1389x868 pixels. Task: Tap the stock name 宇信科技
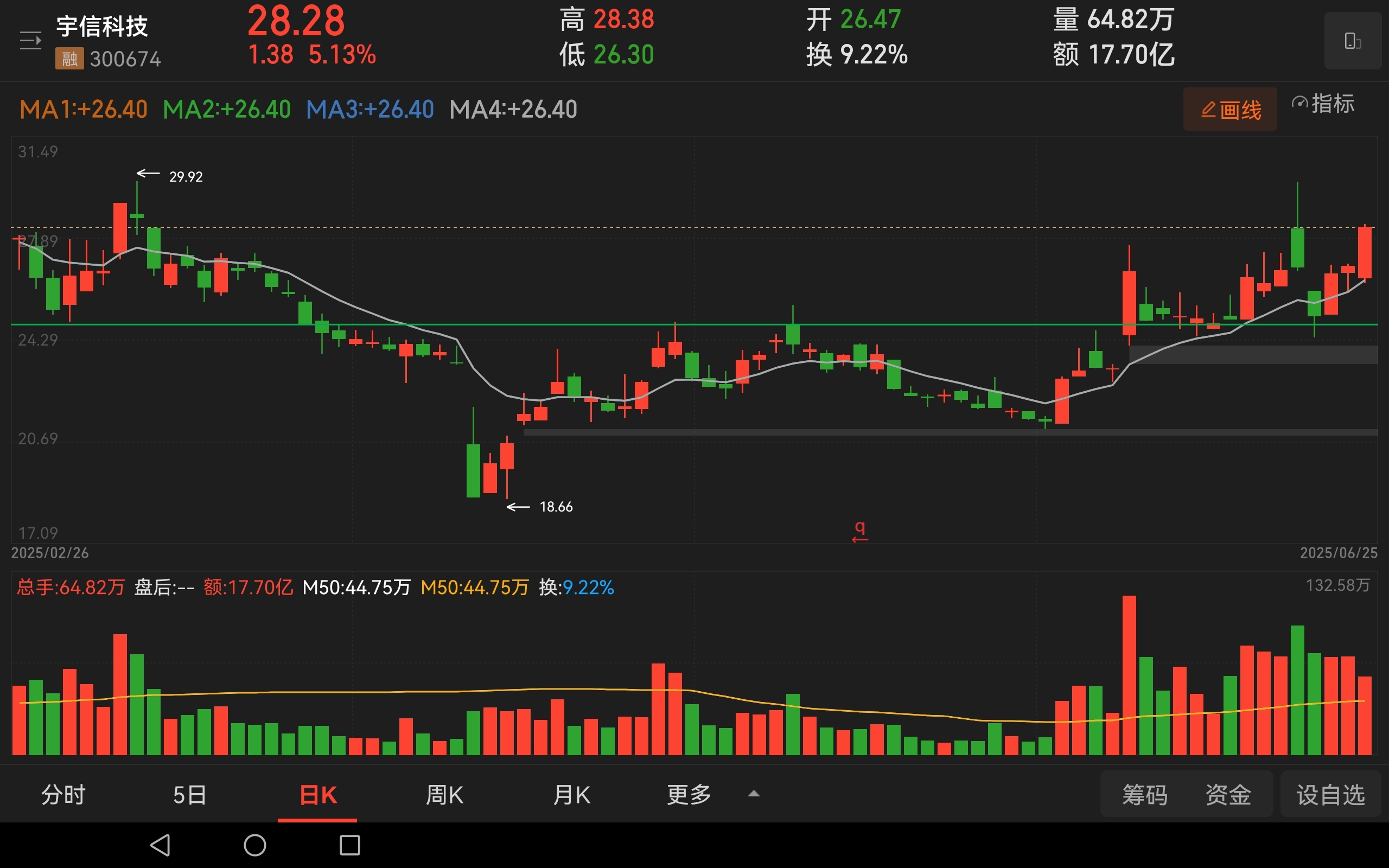pyautogui.click(x=101, y=27)
